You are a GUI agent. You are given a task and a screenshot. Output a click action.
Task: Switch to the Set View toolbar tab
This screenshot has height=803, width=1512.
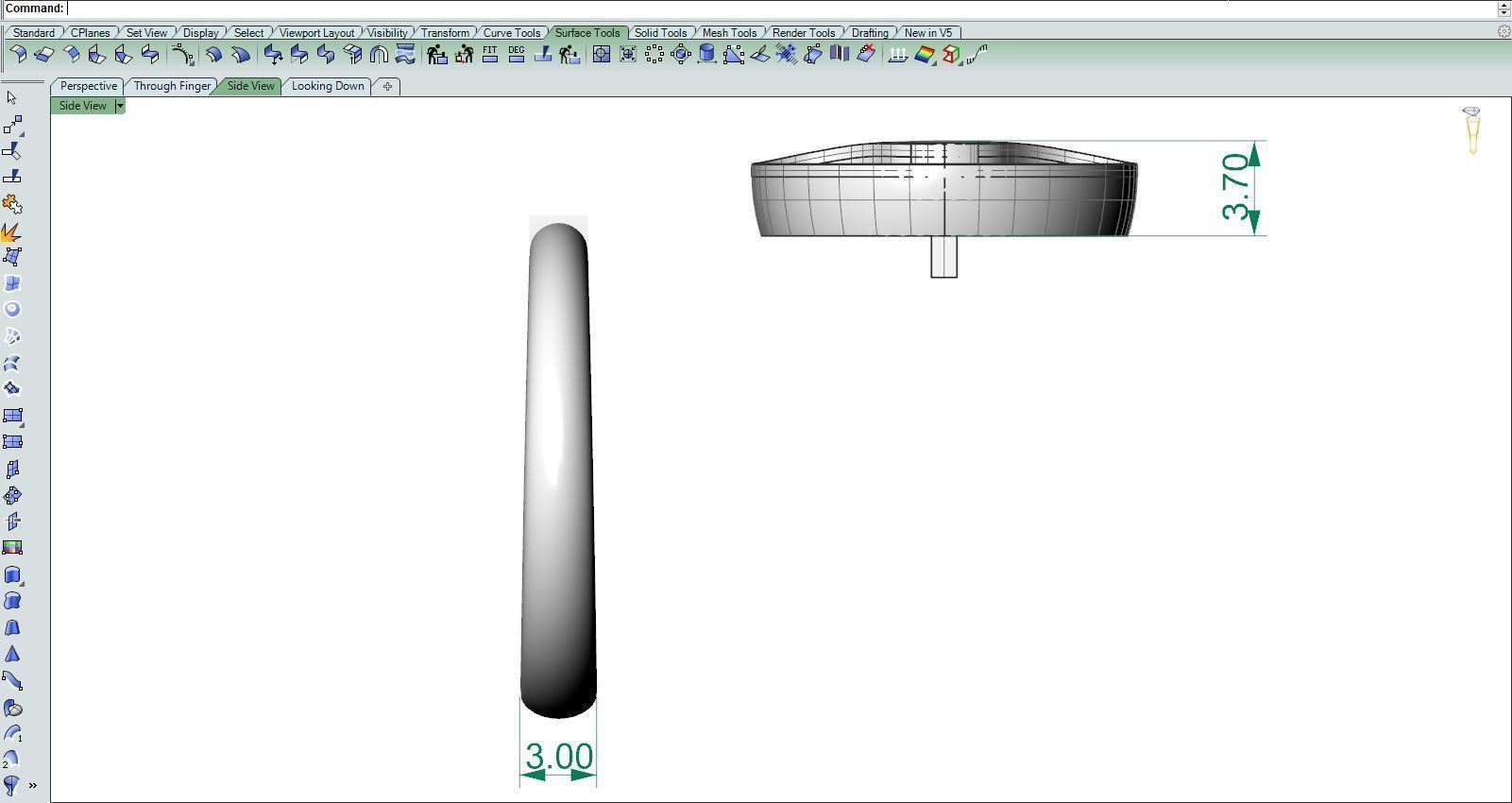146,32
